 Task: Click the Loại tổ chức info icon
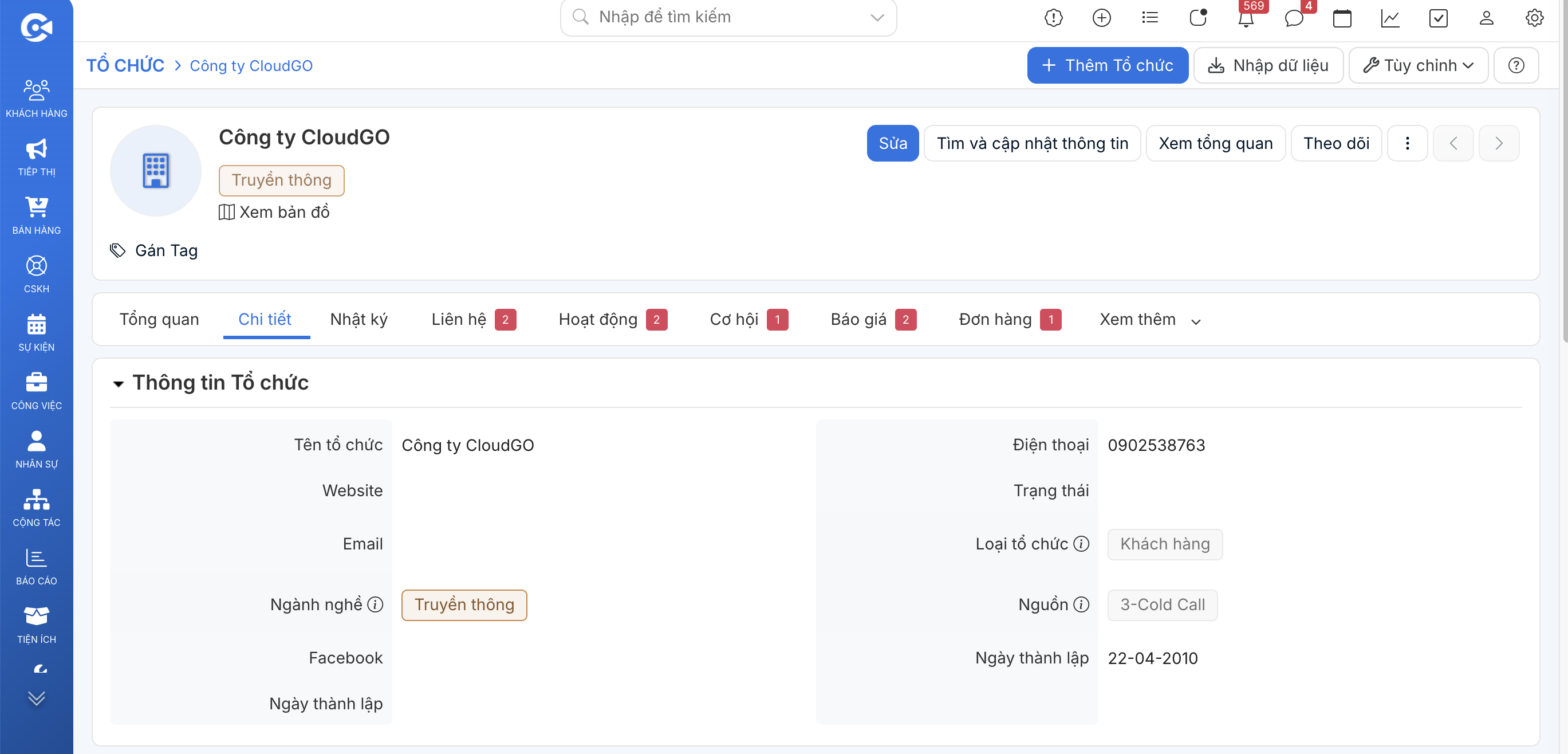point(1081,543)
